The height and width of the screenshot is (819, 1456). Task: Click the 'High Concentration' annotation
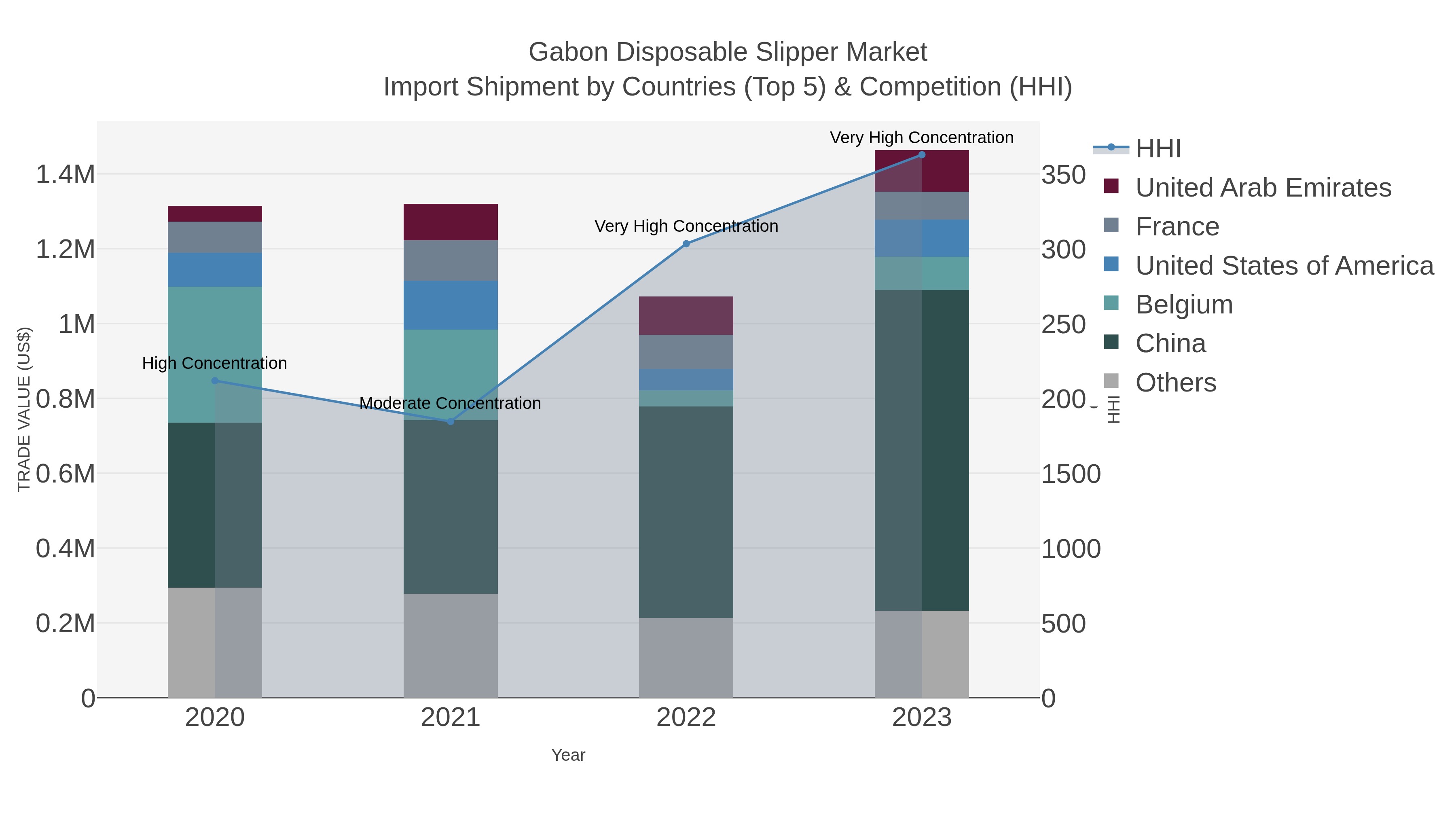pyautogui.click(x=215, y=364)
